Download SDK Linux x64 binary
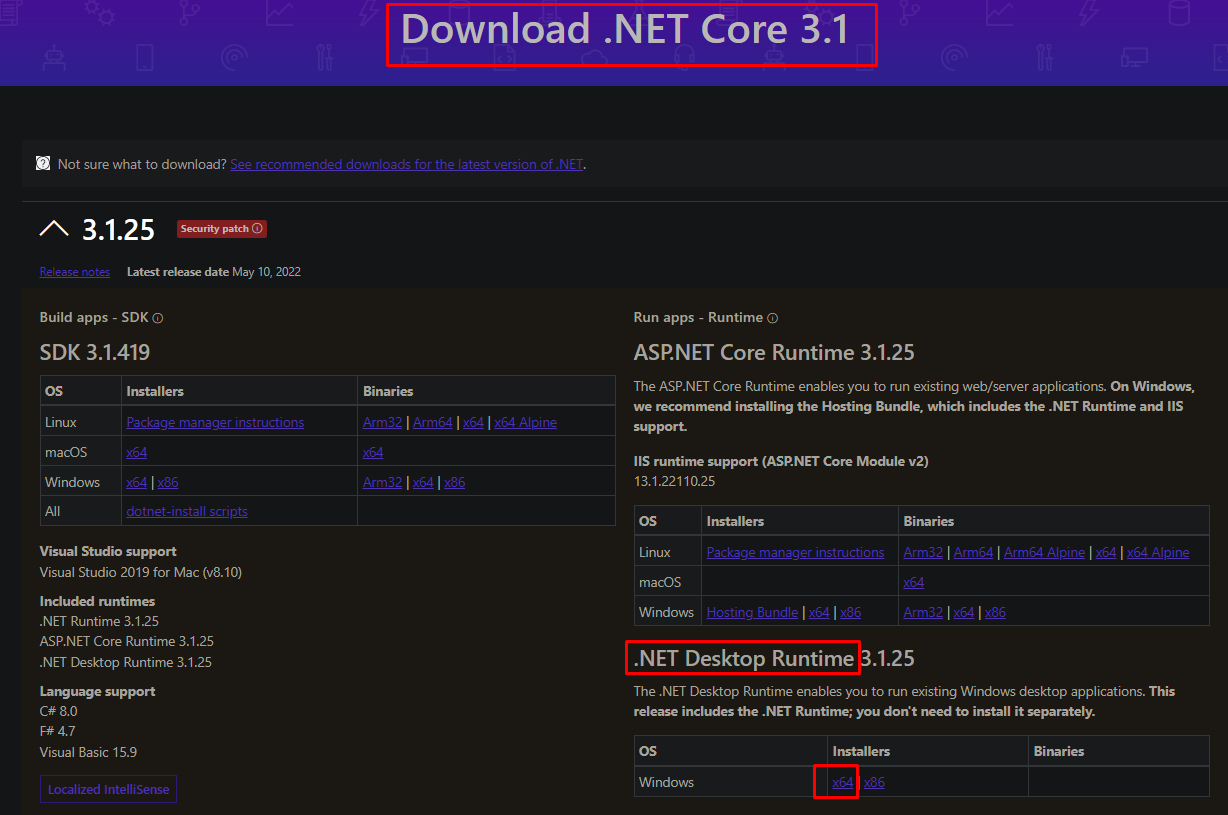Viewport: 1228px width, 815px height. tap(473, 422)
